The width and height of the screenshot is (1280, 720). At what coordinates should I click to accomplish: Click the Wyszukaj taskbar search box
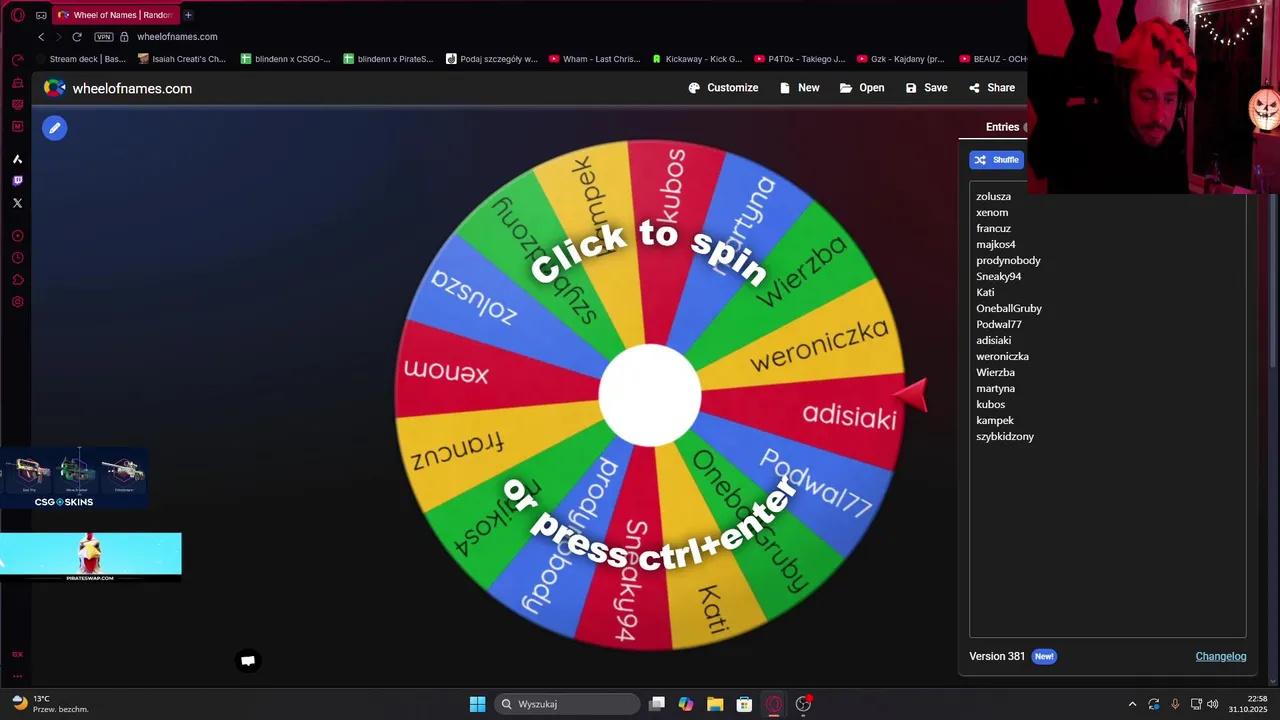pyautogui.click(x=569, y=704)
